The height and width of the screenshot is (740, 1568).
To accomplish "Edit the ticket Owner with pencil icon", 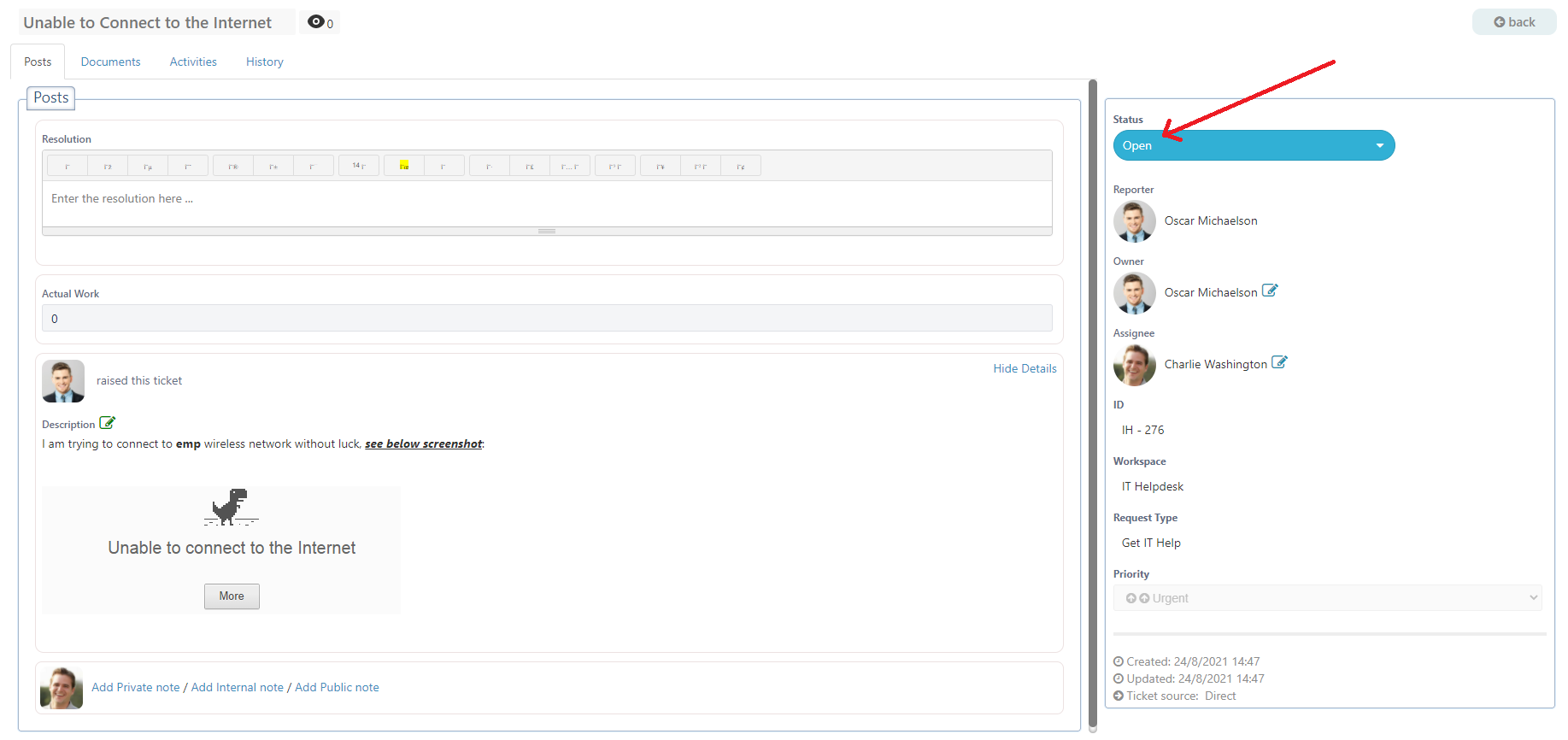I will [x=1270, y=291].
